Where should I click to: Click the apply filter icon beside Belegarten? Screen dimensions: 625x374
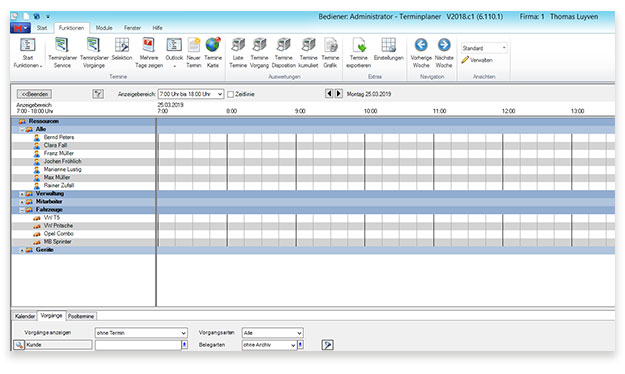point(327,345)
